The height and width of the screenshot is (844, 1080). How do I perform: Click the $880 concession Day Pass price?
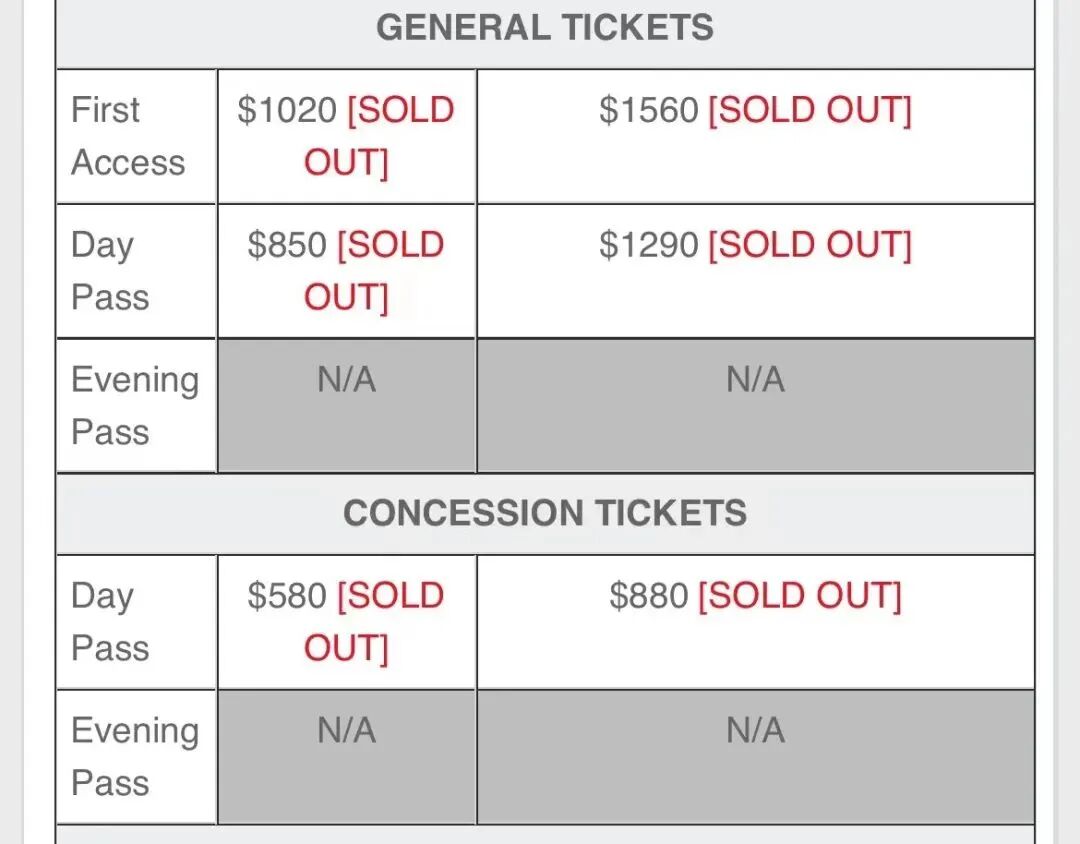648,596
